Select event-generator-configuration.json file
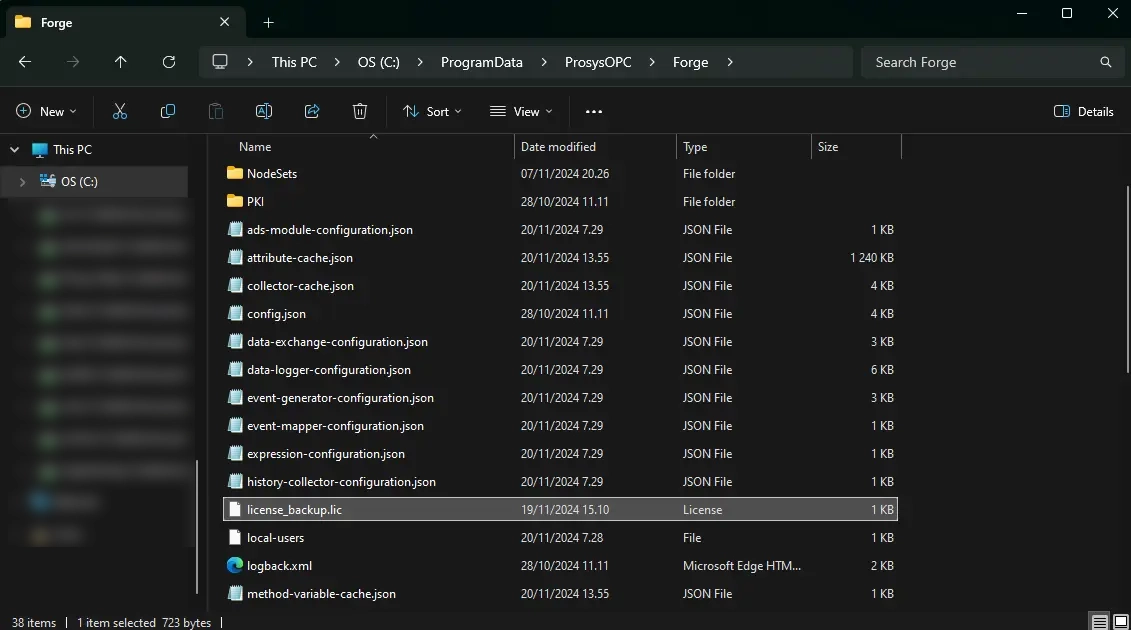This screenshot has height=630, width=1131. click(560, 398)
